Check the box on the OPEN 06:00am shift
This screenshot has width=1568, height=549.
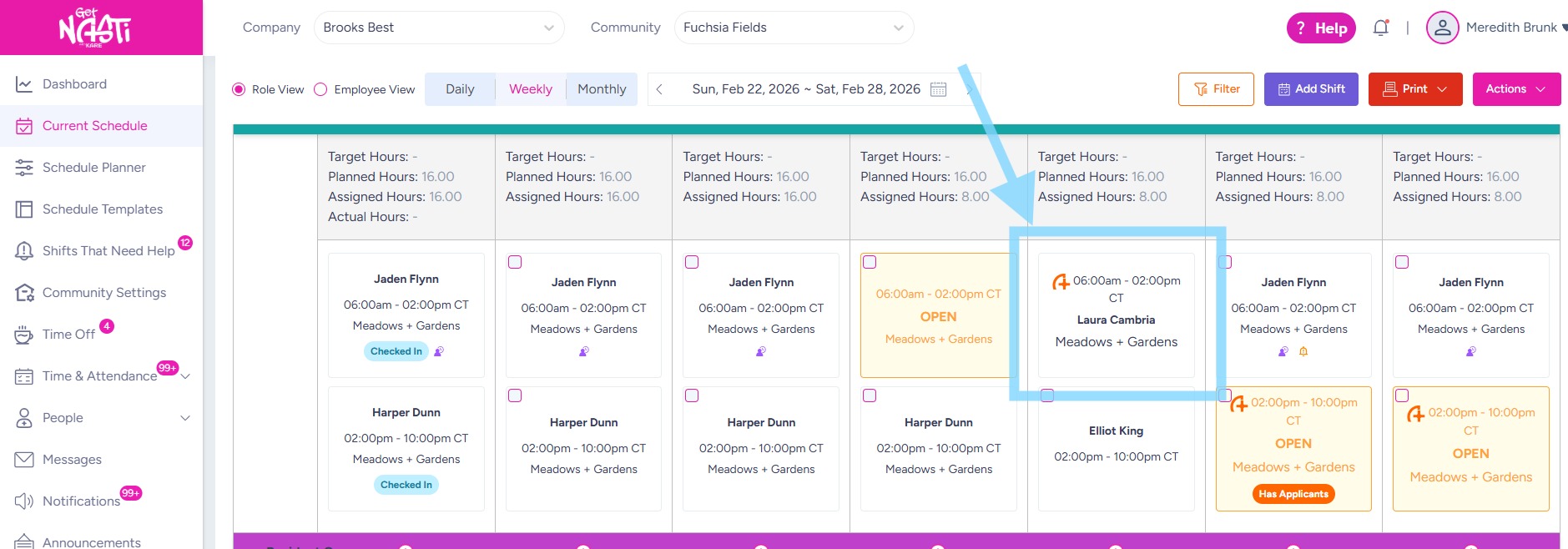870,262
